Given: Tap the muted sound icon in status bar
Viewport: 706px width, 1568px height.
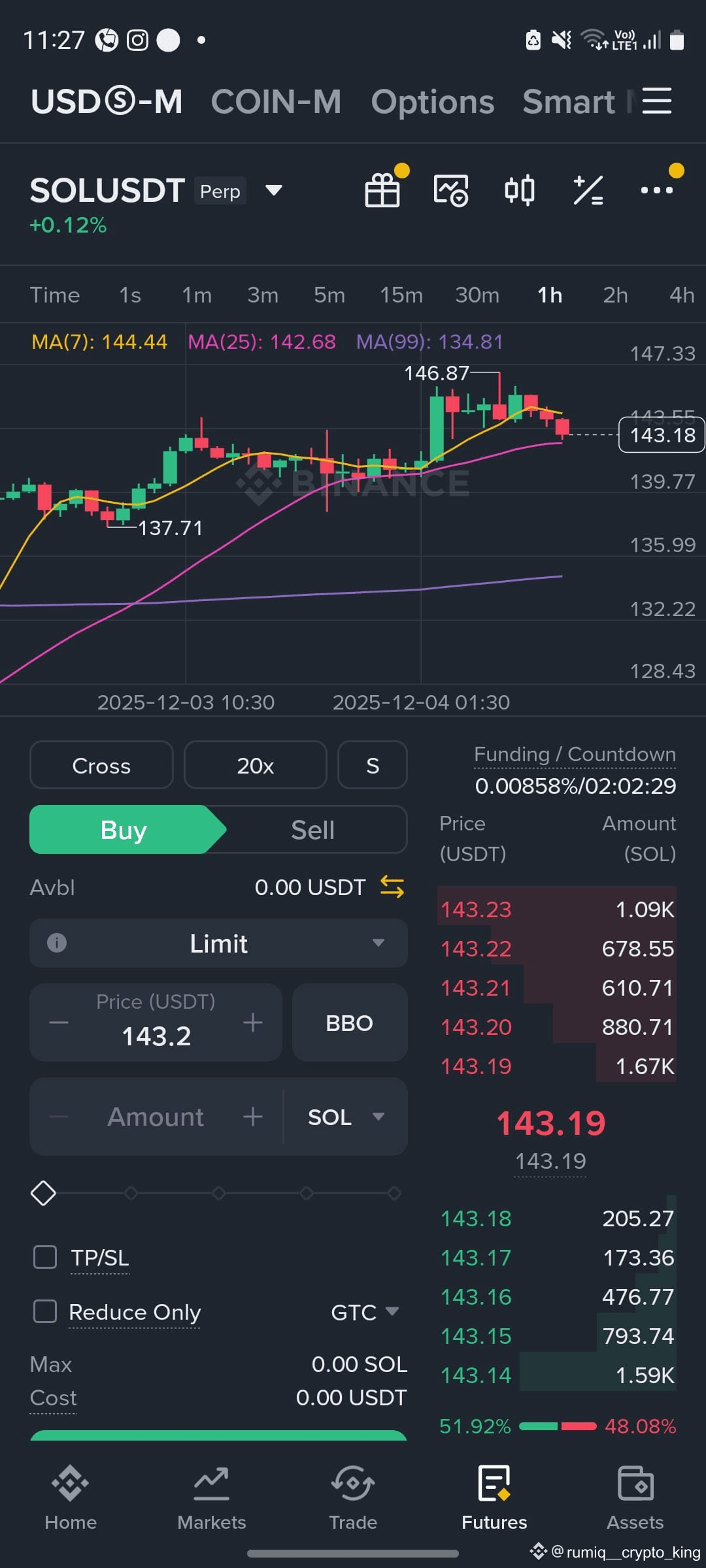Looking at the screenshot, I should pos(562,41).
